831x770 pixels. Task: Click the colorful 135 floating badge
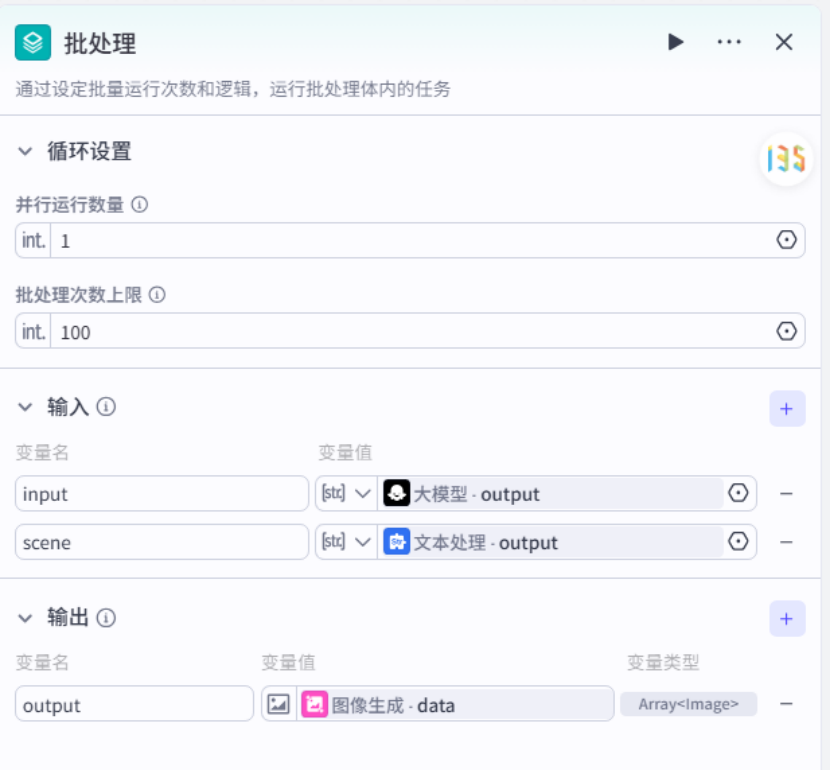786,159
